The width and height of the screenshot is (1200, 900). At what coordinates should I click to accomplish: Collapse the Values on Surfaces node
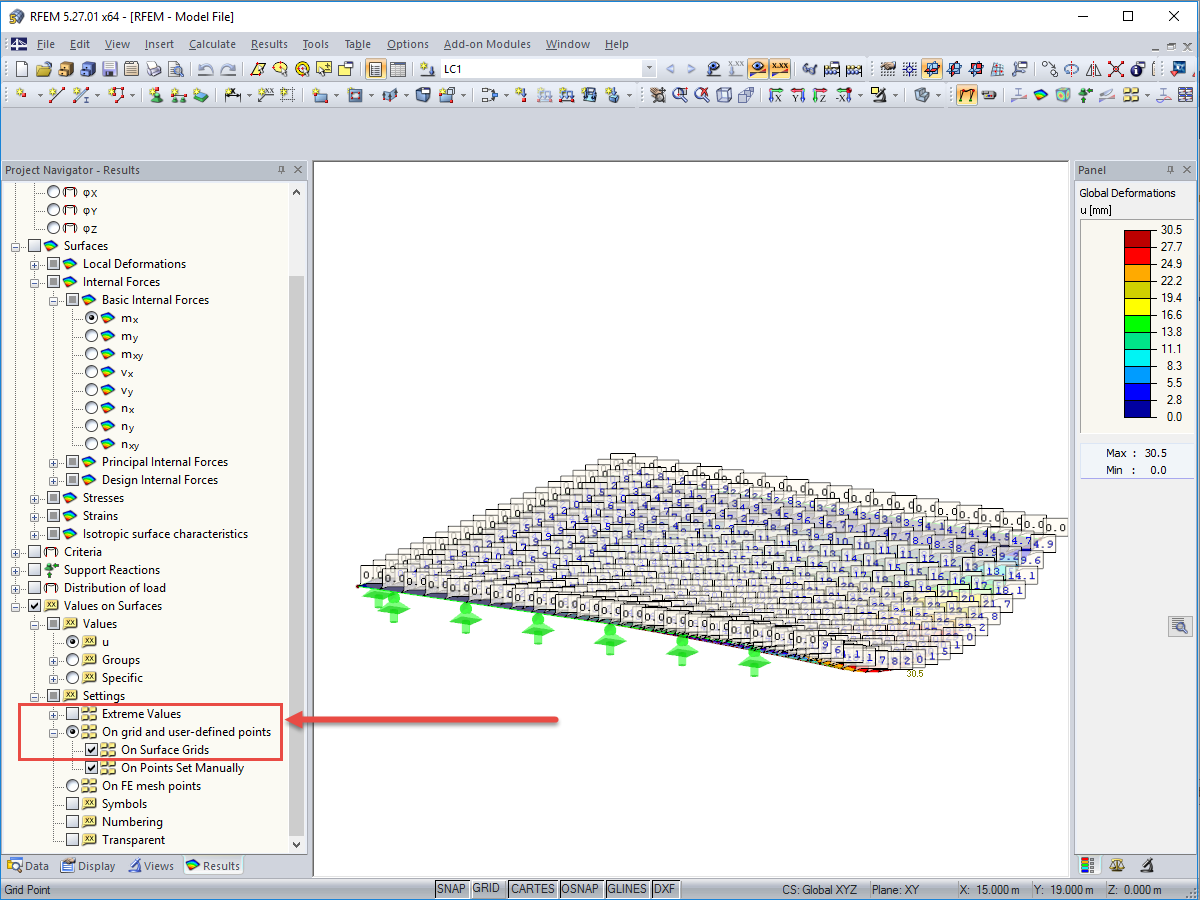pos(16,606)
